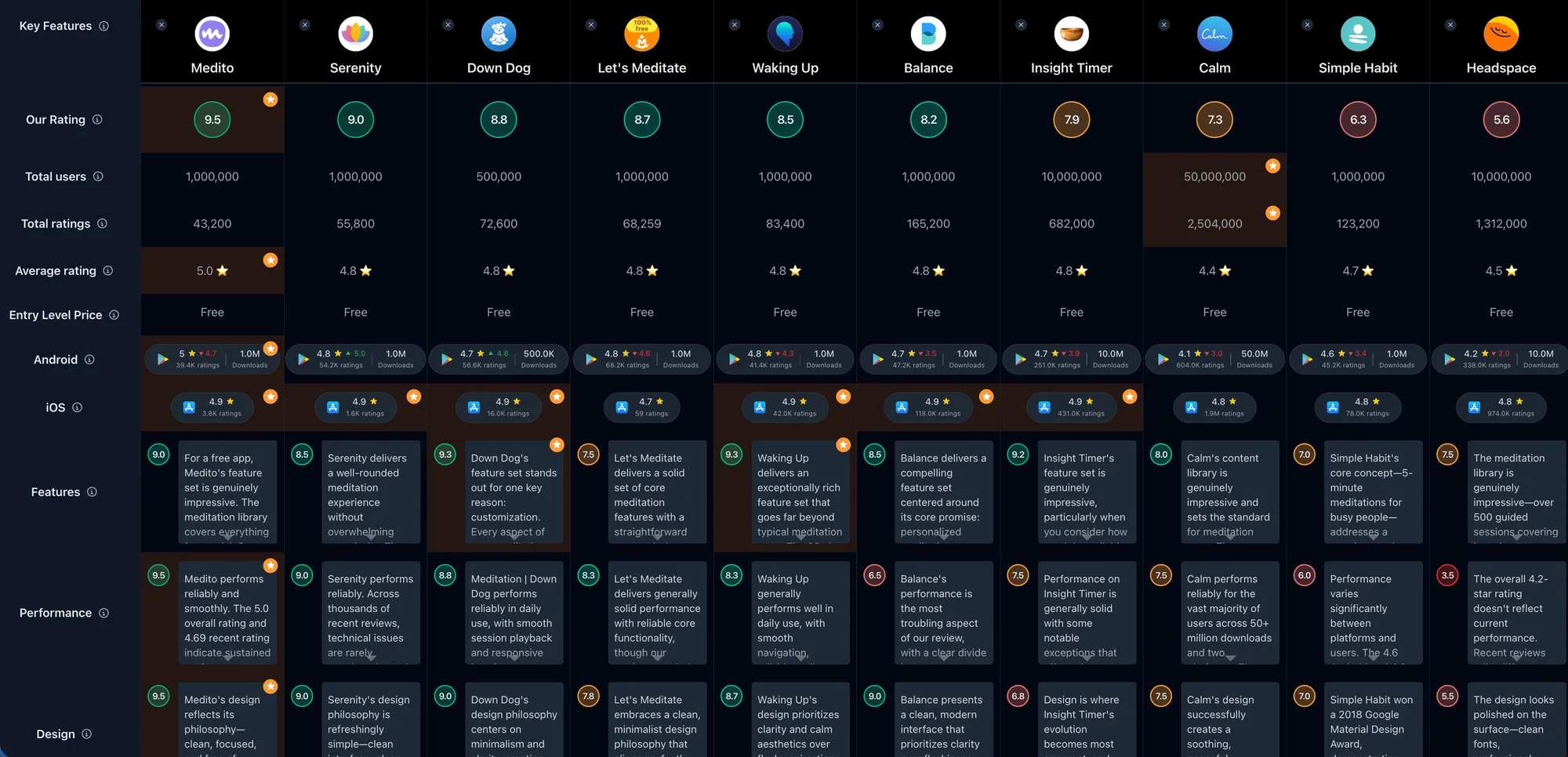Remove the Headspace column
Viewport: 1568px width, 757px height.
point(1450,25)
